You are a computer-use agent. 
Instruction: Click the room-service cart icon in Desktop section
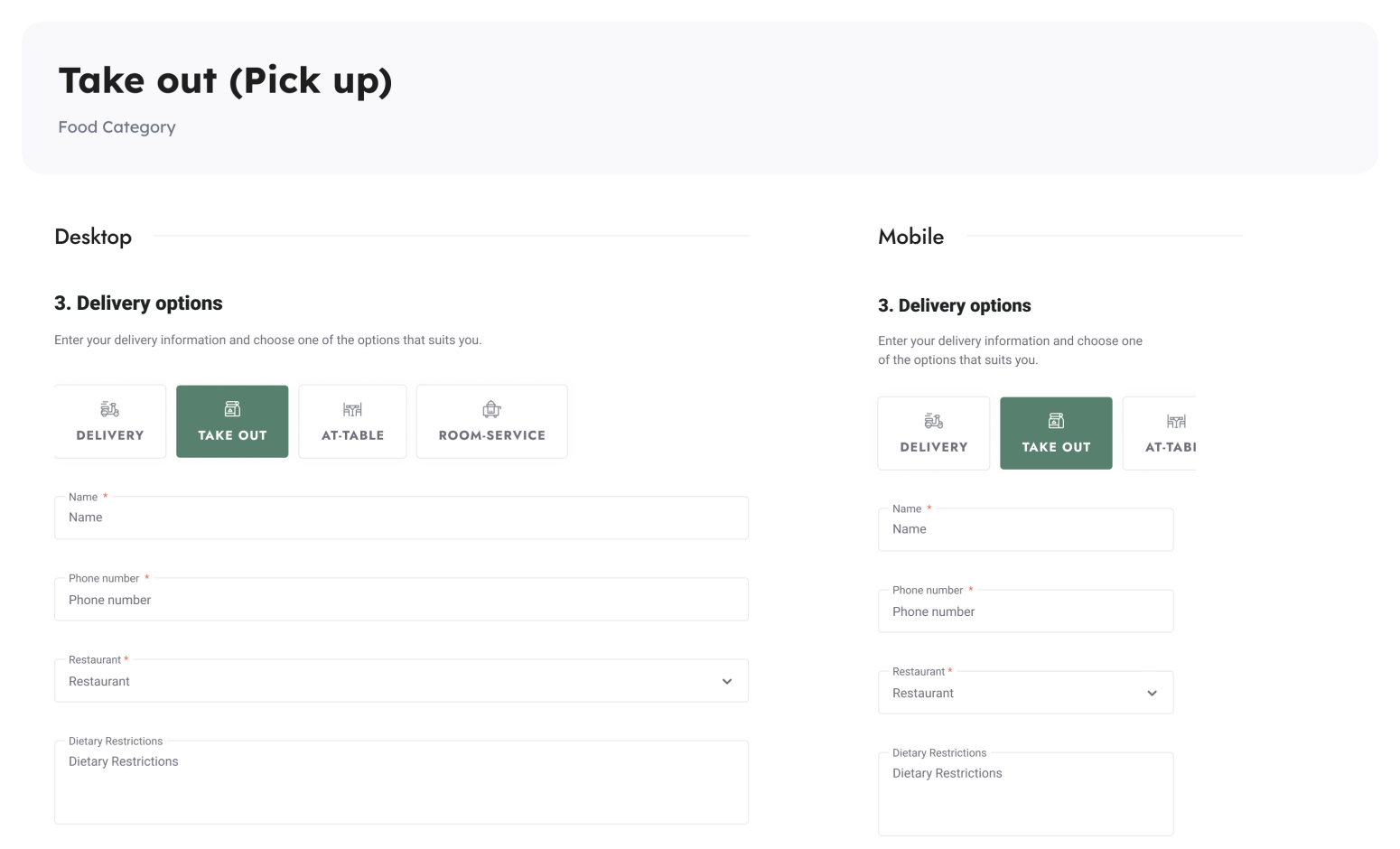click(491, 409)
